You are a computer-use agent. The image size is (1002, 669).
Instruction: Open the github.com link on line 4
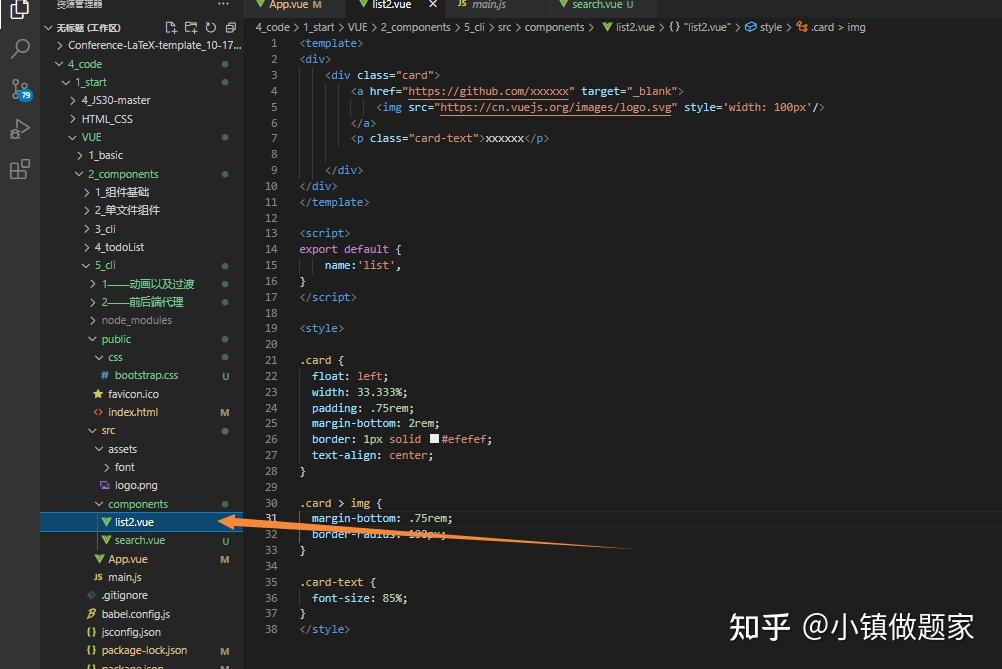489,91
